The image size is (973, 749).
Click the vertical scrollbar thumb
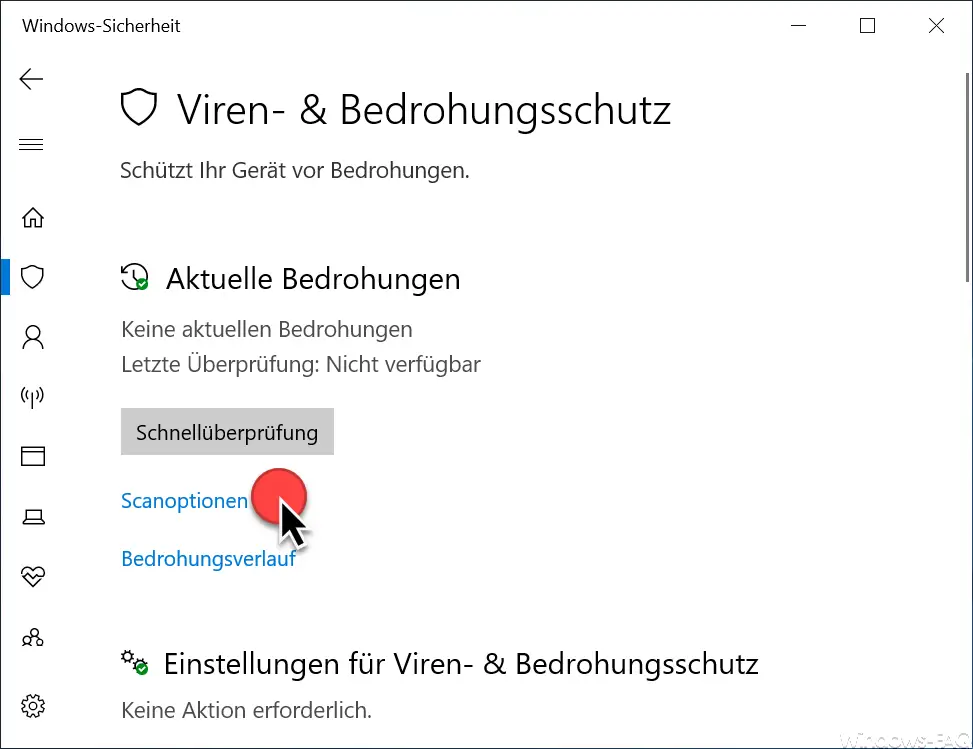(967, 177)
